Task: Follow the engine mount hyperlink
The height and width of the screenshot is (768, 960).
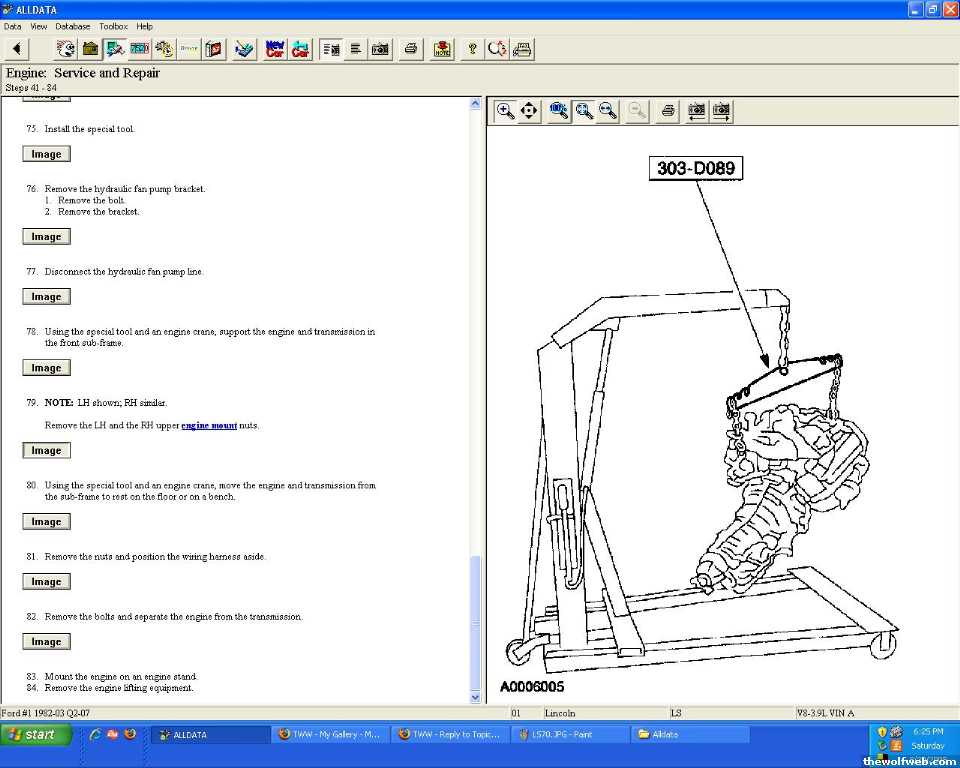Action: point(209,426)
